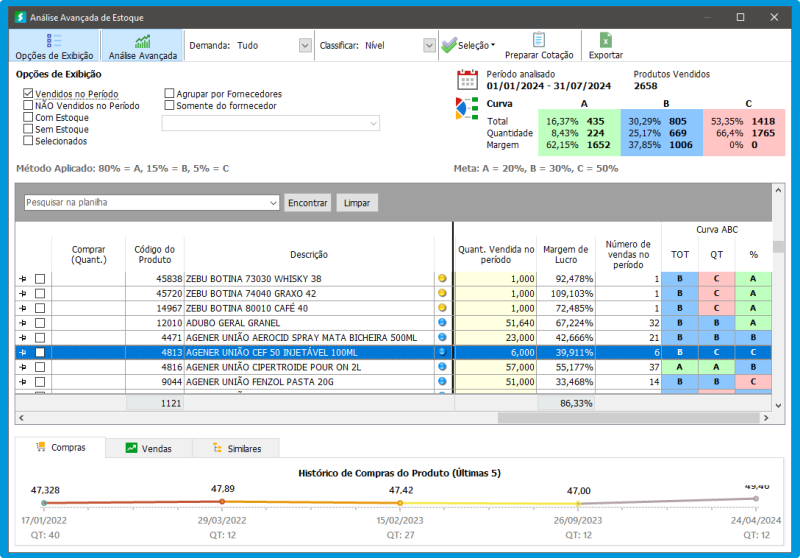Image resolution: width=800 pixels, height=558 pixels.
Task: Open the Seleção dropdown menu
Action: coord(467,45)
